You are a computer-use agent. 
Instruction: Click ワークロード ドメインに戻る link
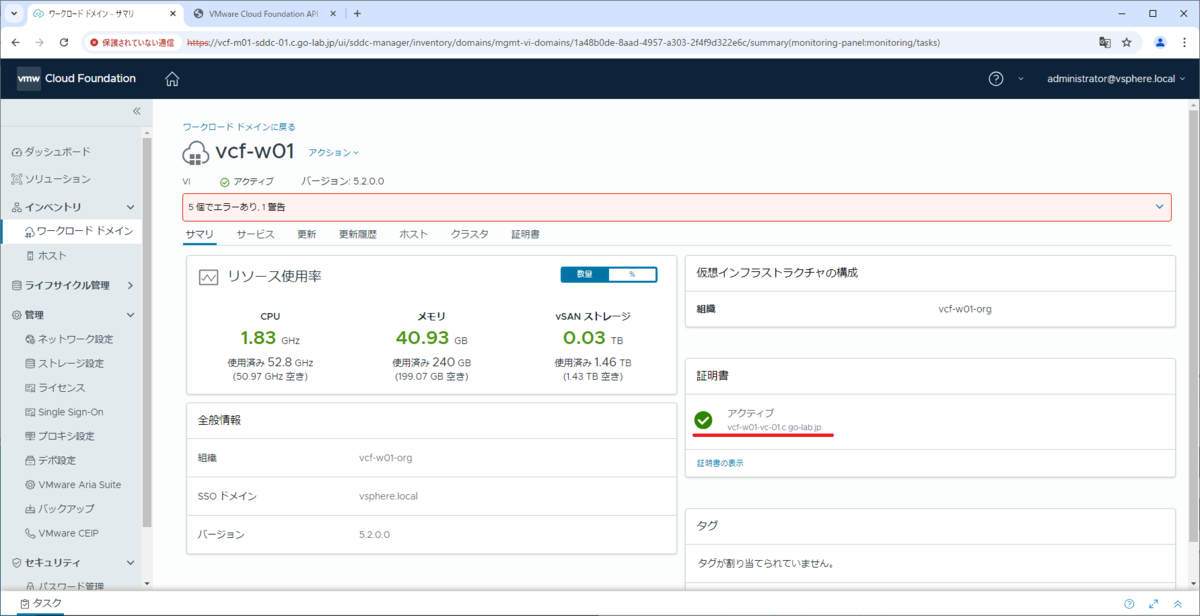[x=239, y=127]
